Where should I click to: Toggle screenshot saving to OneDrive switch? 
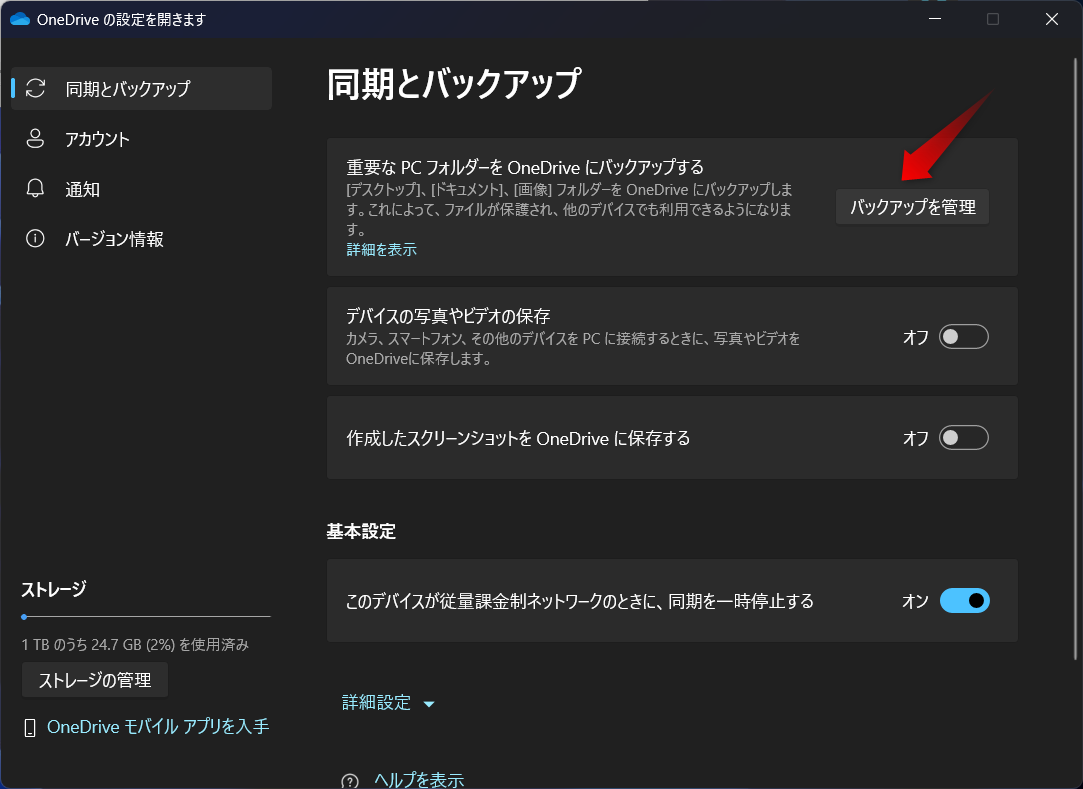click(964, 438)
